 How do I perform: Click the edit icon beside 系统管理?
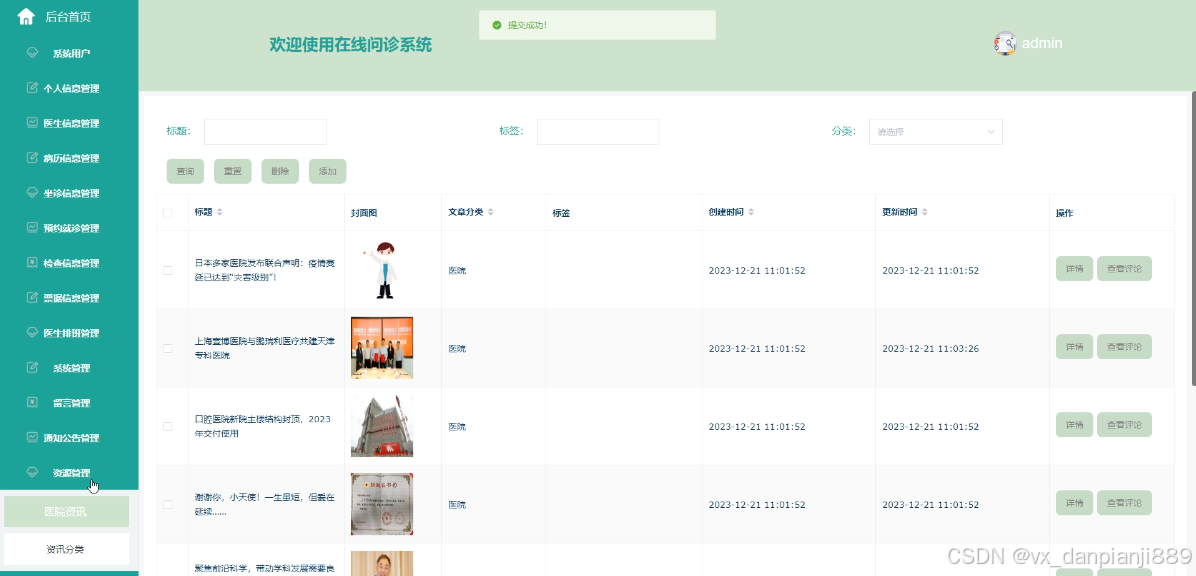click(x=32, y=368)
